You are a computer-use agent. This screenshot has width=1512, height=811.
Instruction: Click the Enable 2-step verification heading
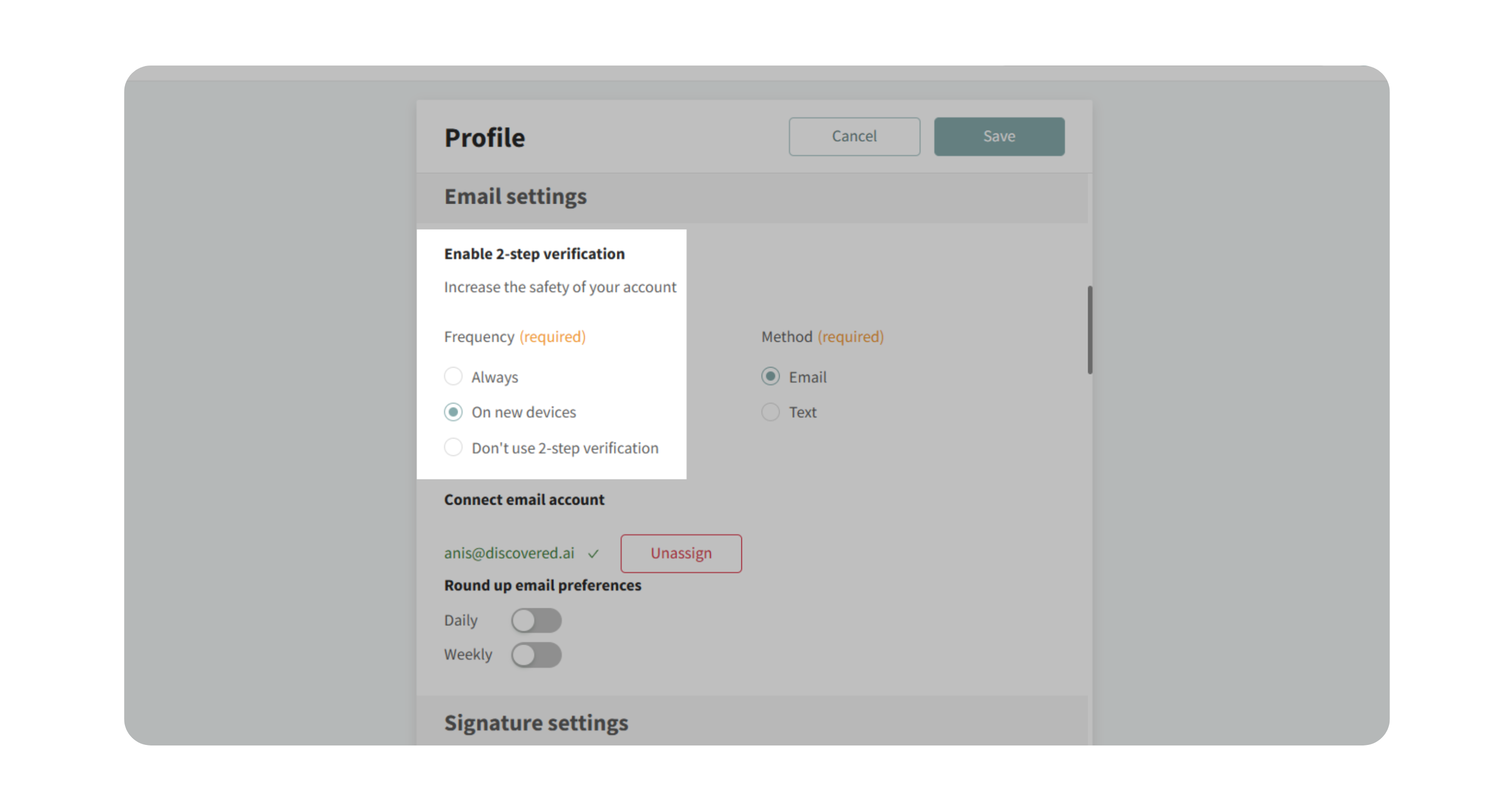pos(534,254)
